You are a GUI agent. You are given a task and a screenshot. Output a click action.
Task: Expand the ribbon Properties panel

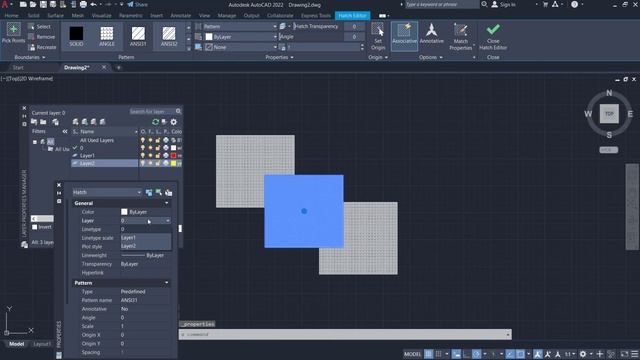pyautogui.click(x=279, y=58)
